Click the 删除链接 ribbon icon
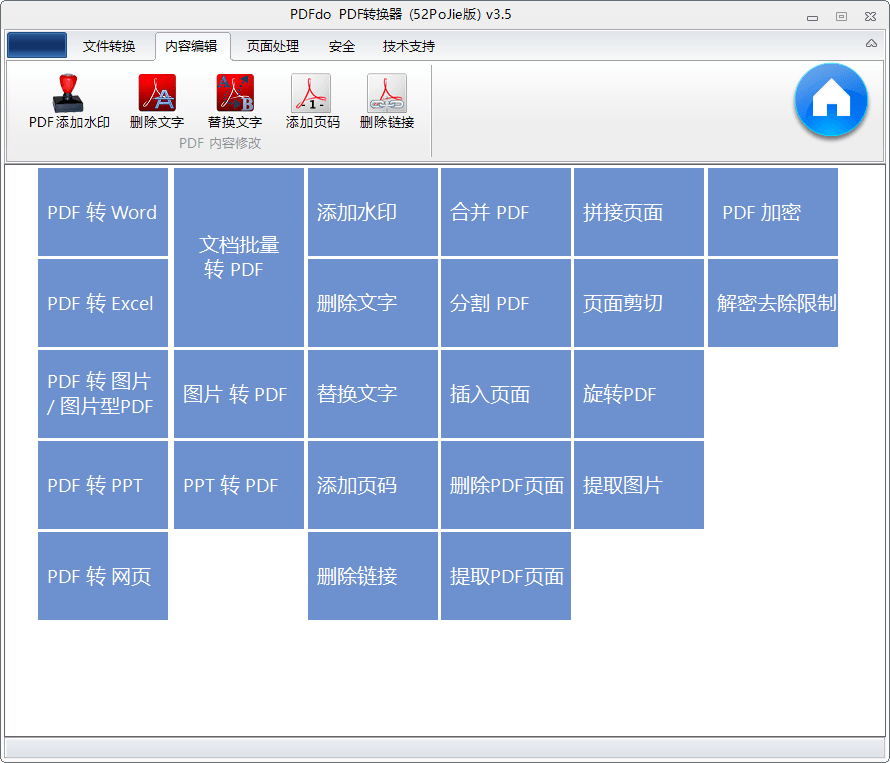Viewport: 890px width, 763px height. click(x=387, y=94)
